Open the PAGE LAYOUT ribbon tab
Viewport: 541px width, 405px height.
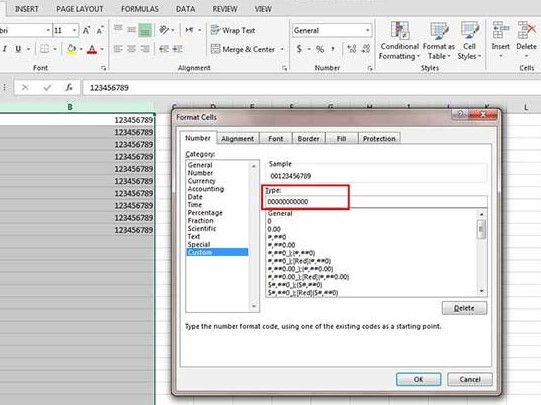(80, 9)
